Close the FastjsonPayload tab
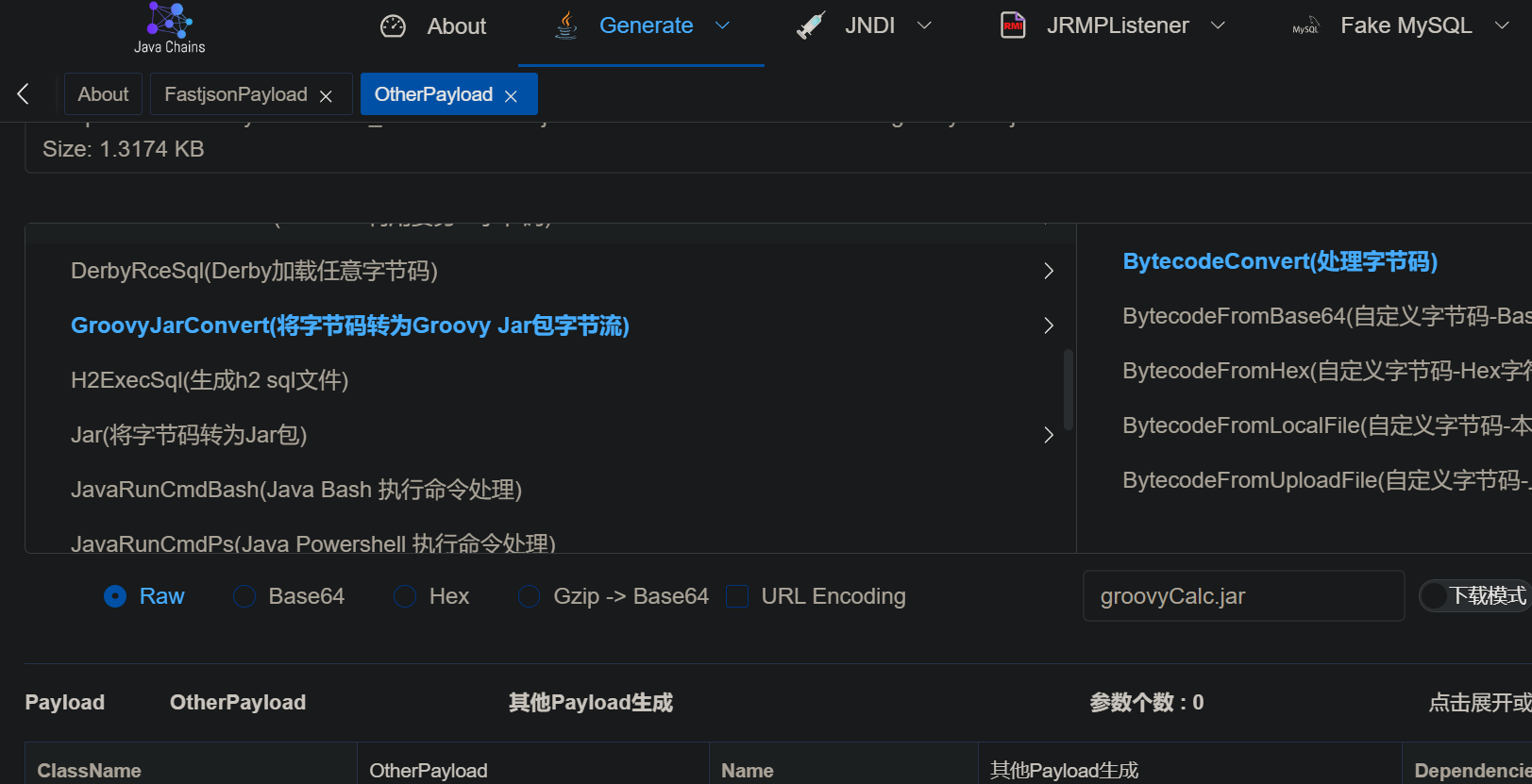The width and height of the screenshot is (1532, 784). 326,96
